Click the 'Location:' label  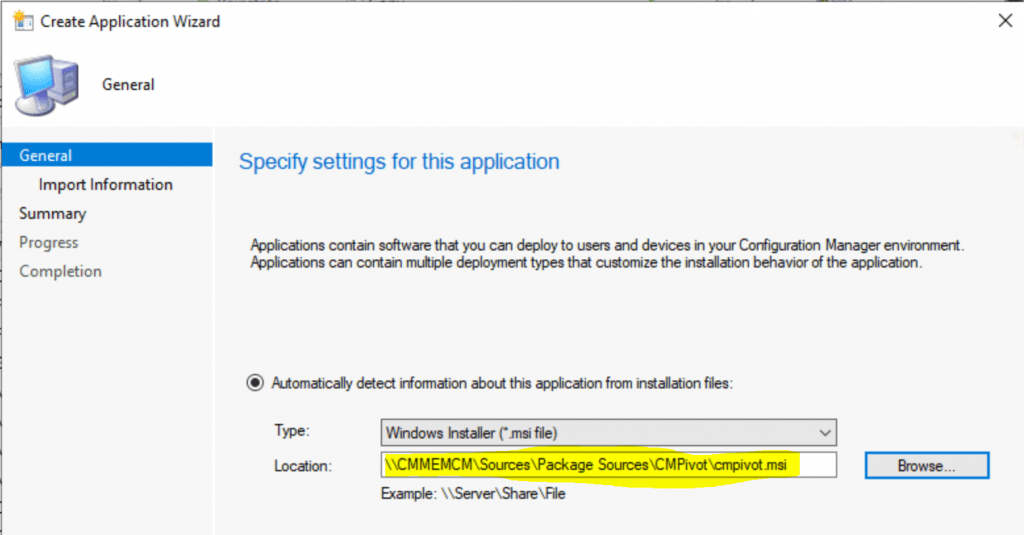(x=303, y=466)
